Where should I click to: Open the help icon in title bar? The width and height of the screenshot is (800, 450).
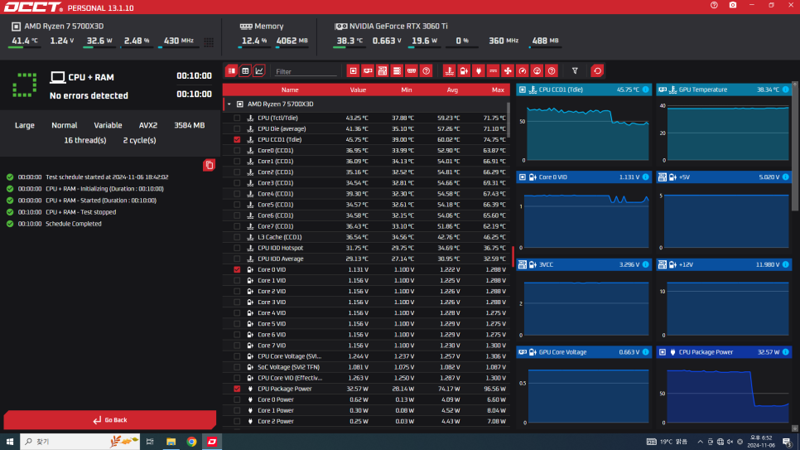(714, 5)
